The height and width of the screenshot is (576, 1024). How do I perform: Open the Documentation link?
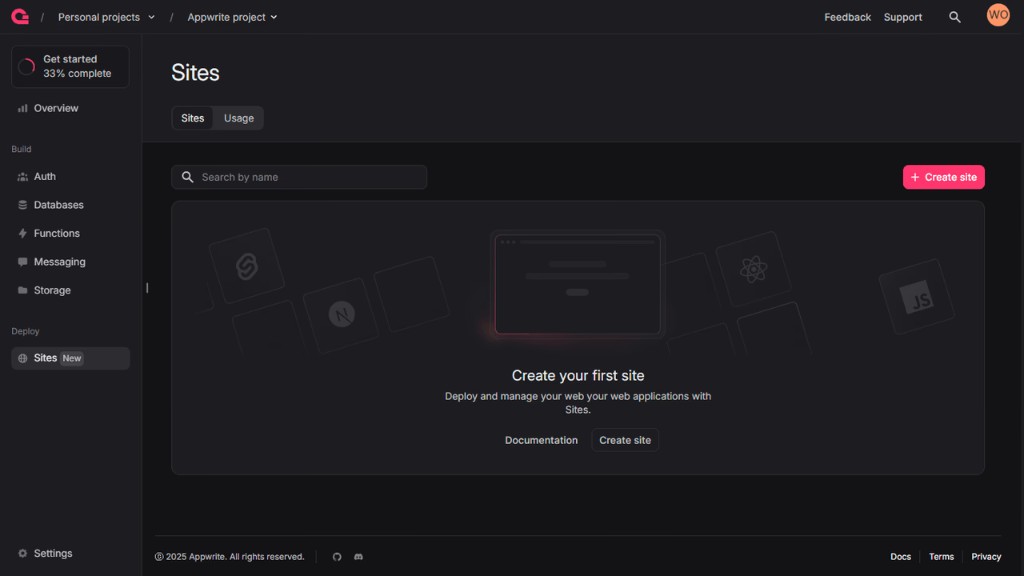(541, 440)
